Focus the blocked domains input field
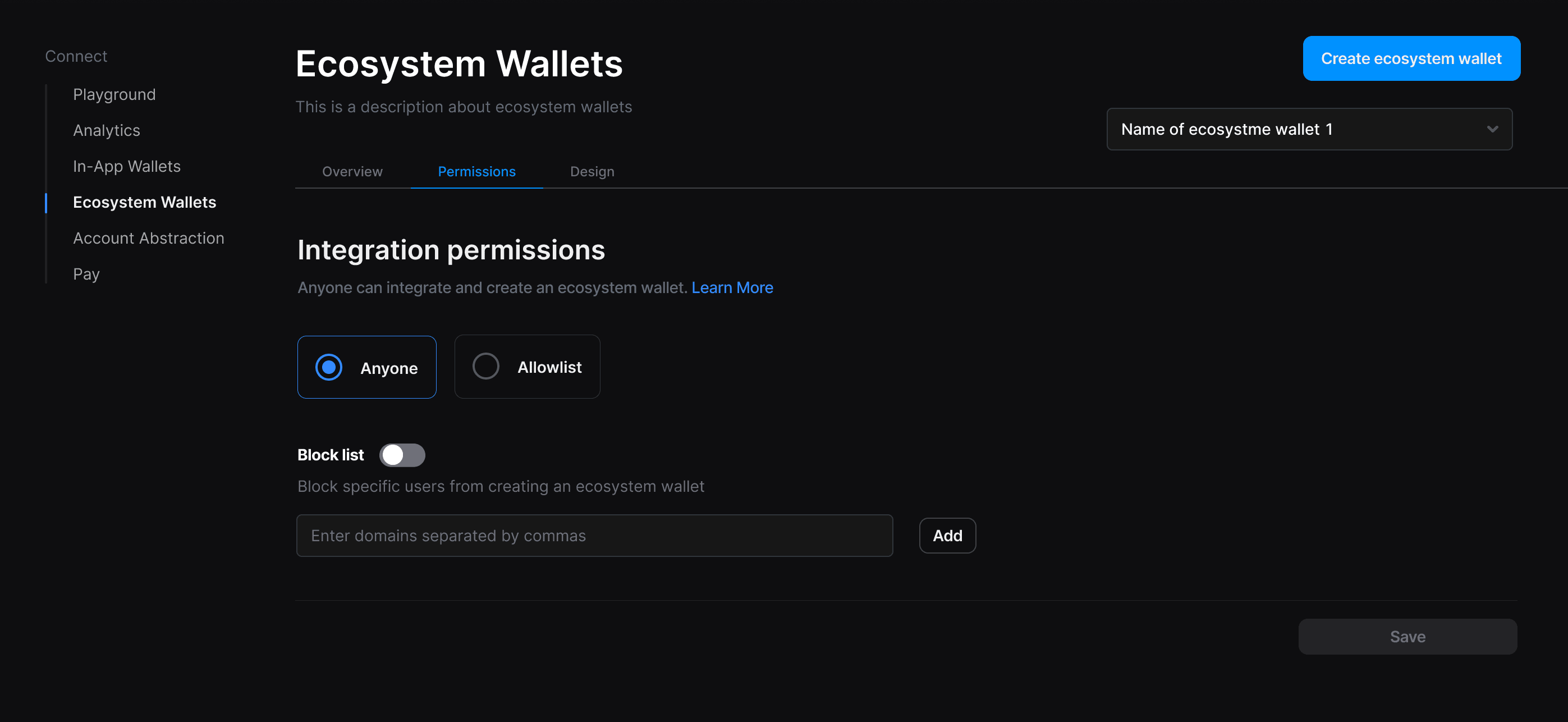The image size is (1568, 722). (x=594, y=535)
